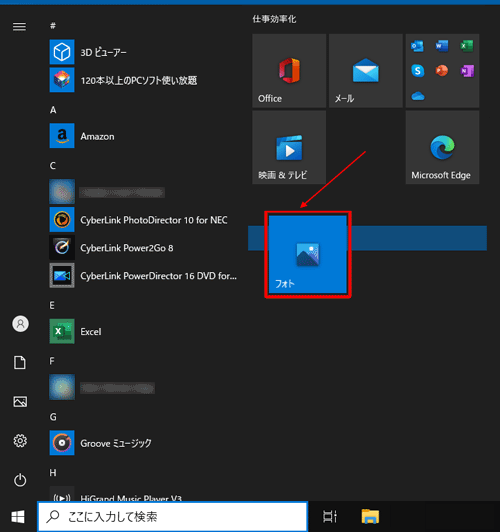Screen dimensions: 500x532
Task: Open OneDrive in the Office group tile
Action: click(x=418, y=96)
